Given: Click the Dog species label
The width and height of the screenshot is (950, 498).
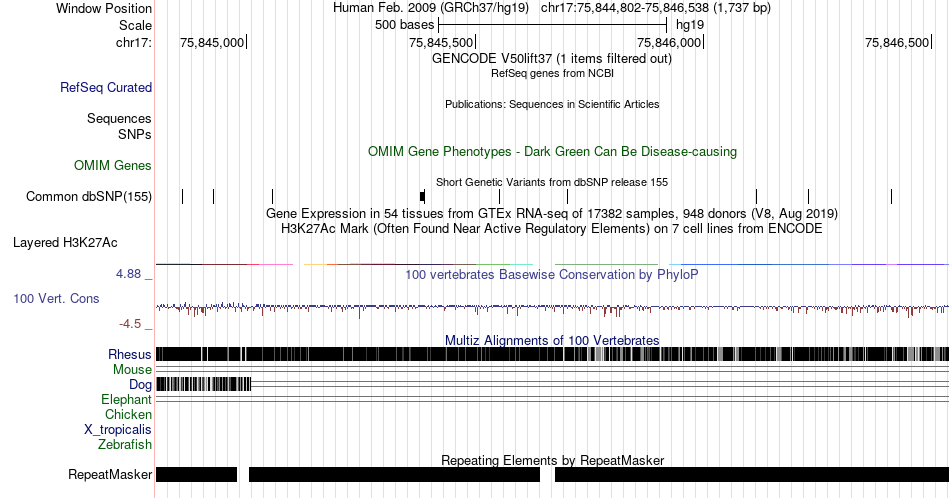Looking at the screenshot, I should click(x=140, y=385).
